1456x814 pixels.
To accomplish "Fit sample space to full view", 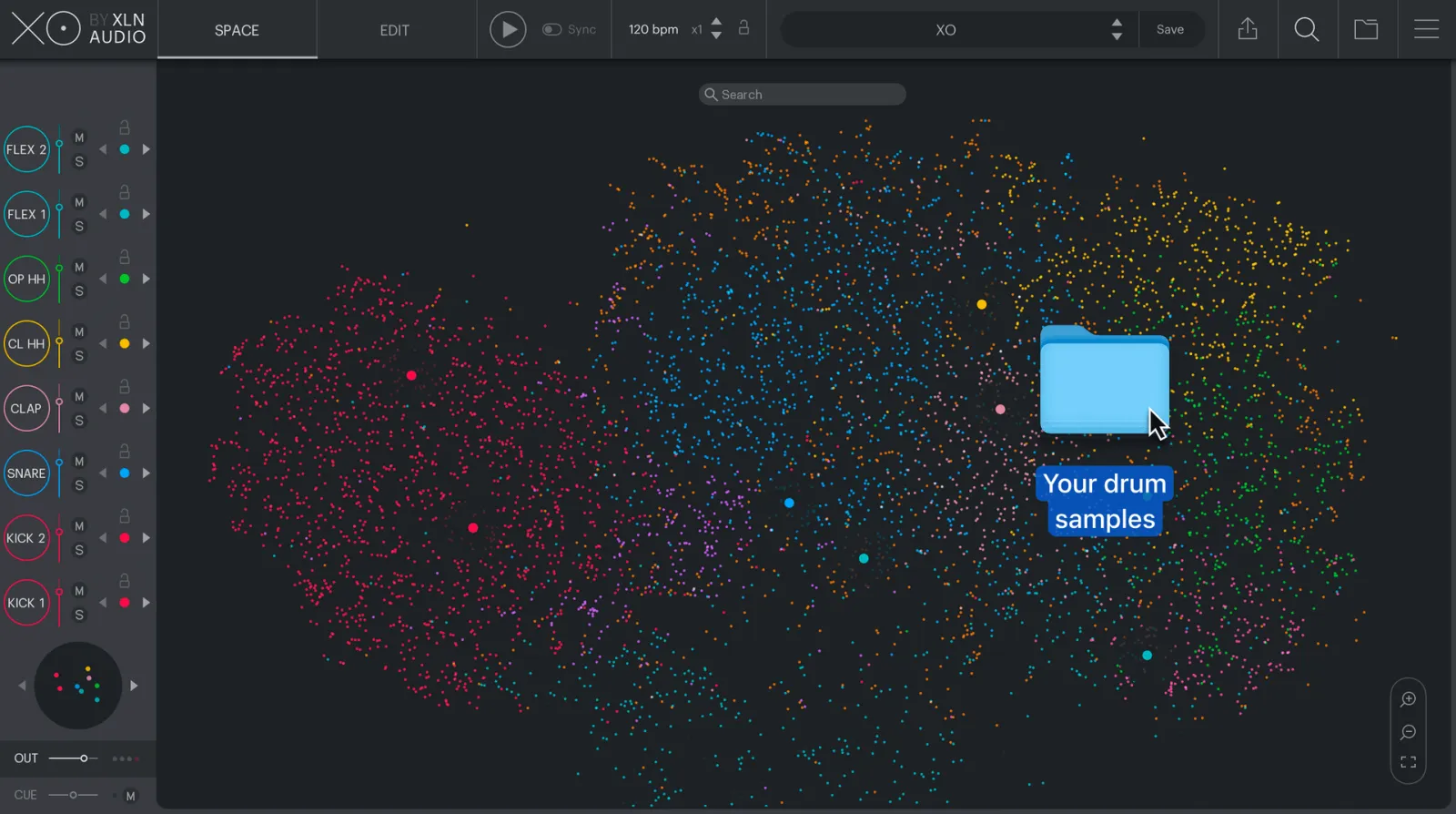I will [1408, 762].
